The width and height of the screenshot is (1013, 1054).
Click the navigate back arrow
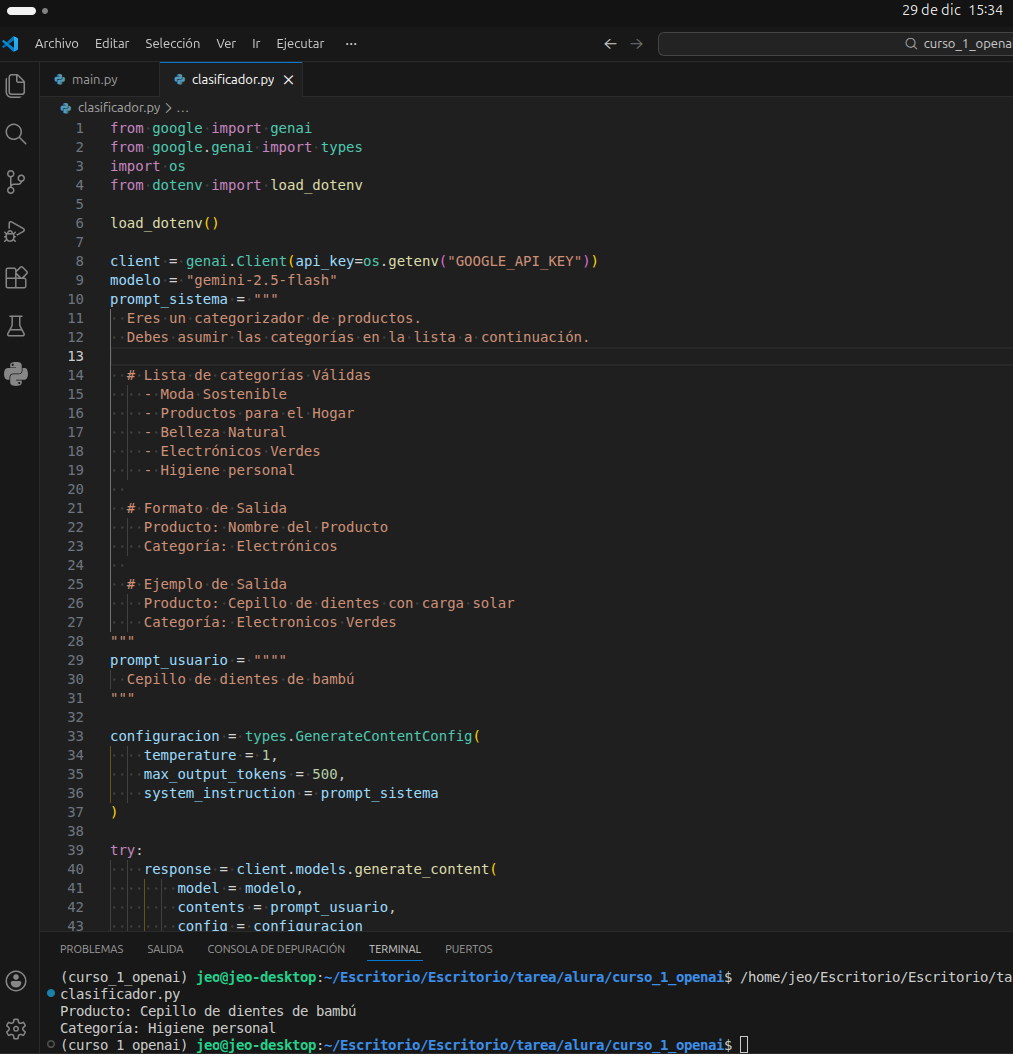610,44
